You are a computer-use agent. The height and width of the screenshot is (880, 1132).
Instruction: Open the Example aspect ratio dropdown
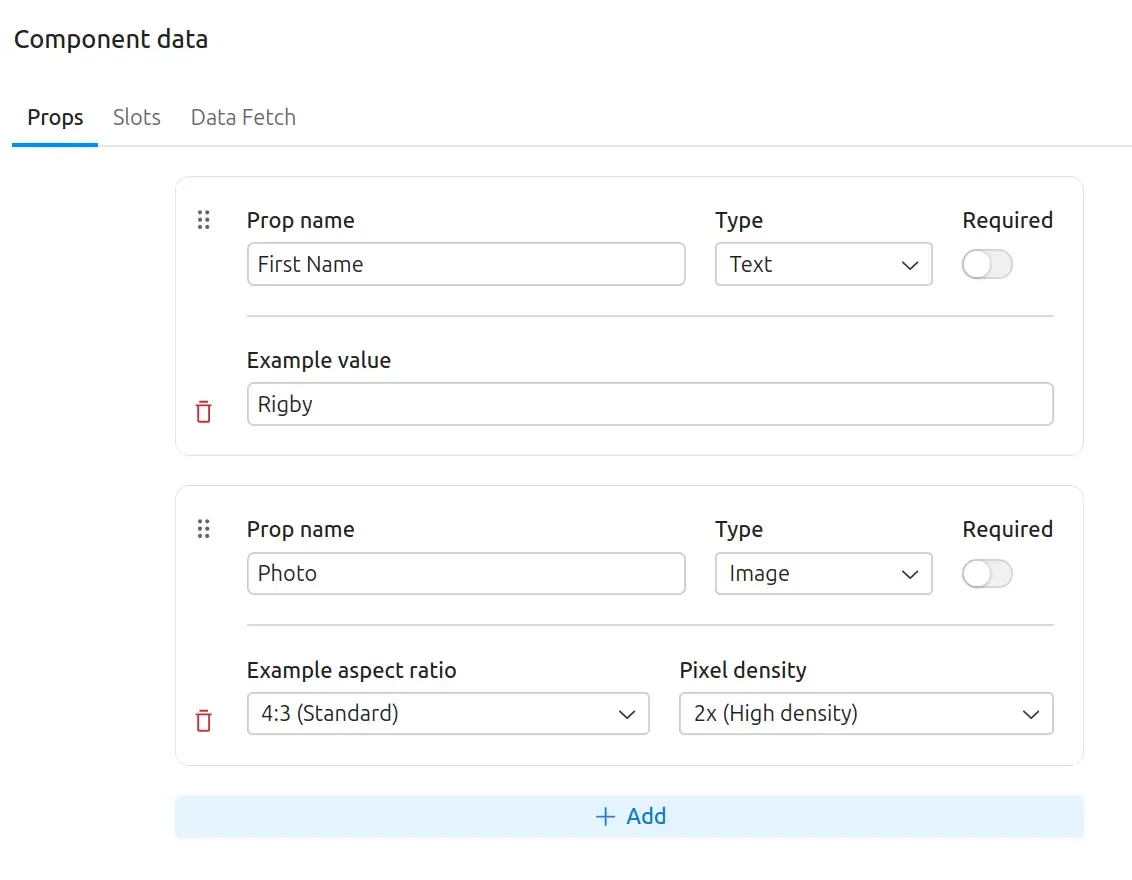tap(448, 714)
